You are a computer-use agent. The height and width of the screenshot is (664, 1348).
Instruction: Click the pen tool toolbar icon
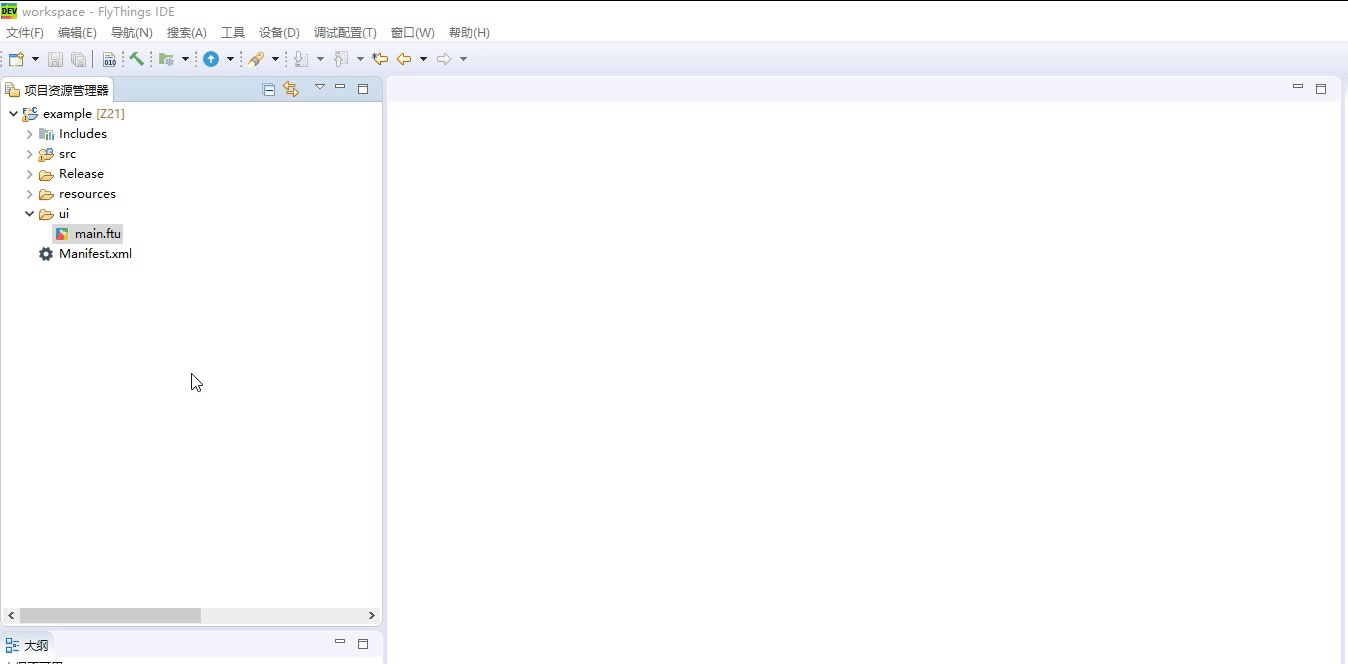tap(256, 59)
